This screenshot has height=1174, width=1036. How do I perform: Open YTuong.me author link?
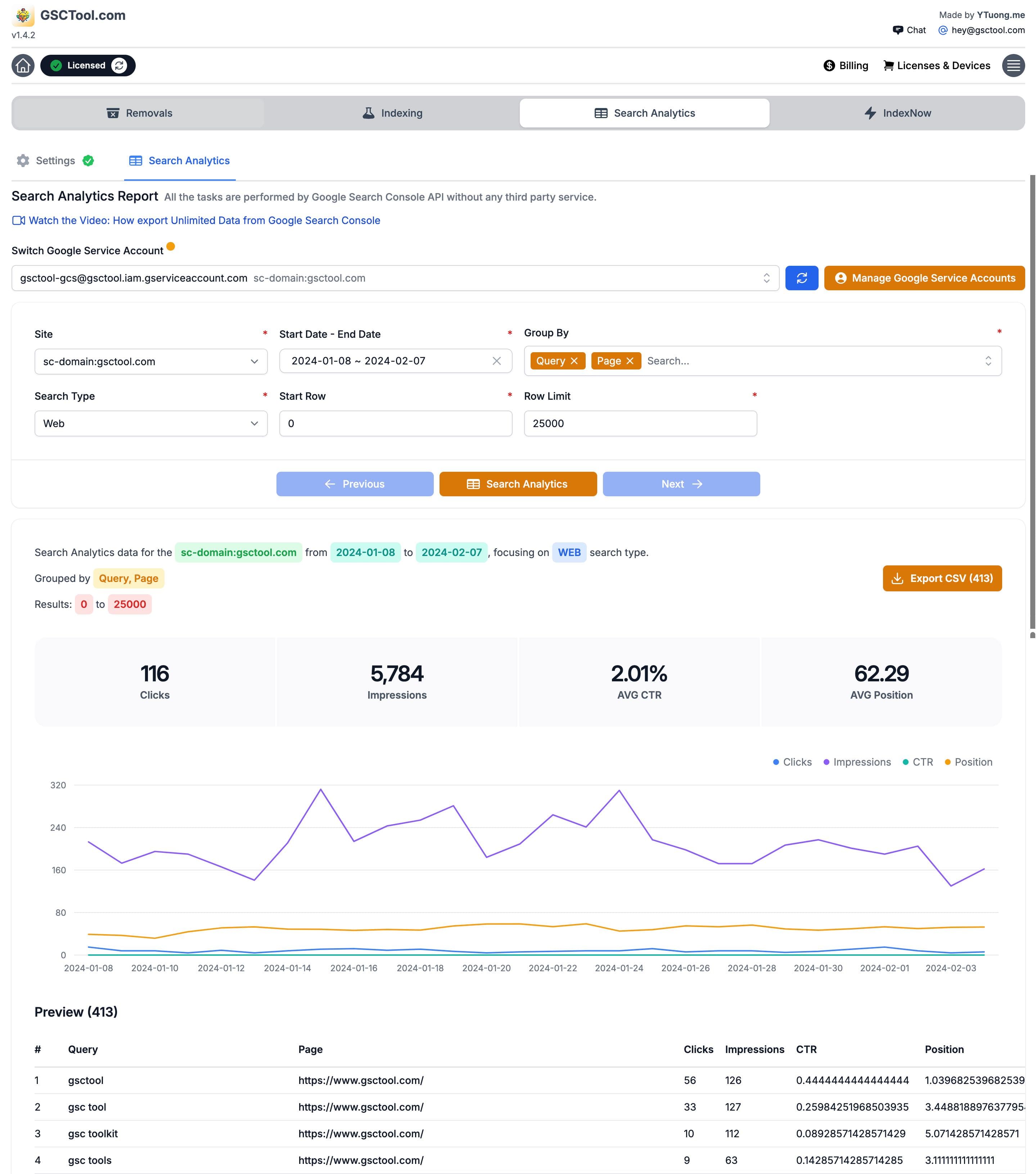click(1000, 15)
